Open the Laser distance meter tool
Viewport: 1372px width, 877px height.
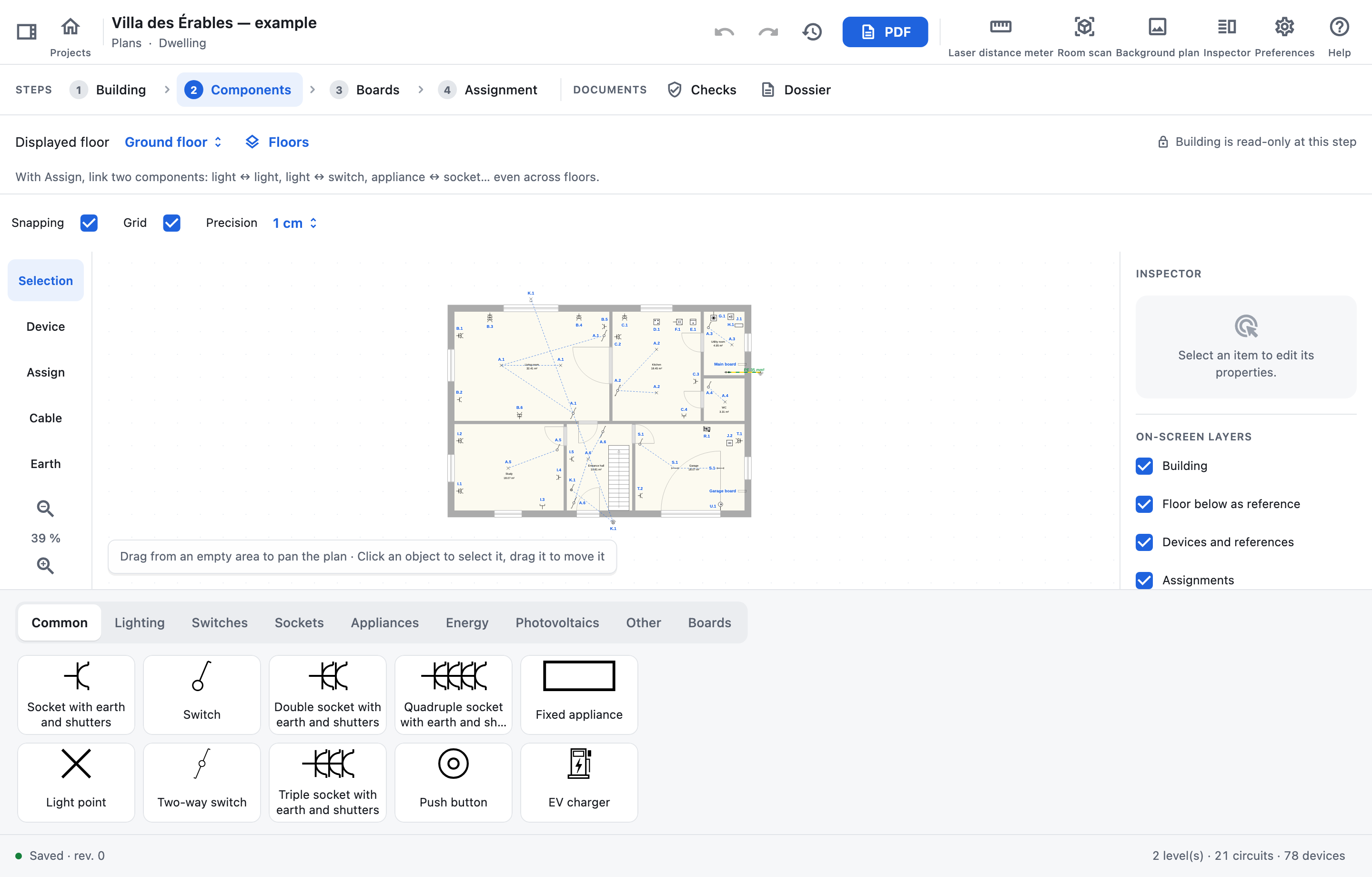coord(1000,38)
